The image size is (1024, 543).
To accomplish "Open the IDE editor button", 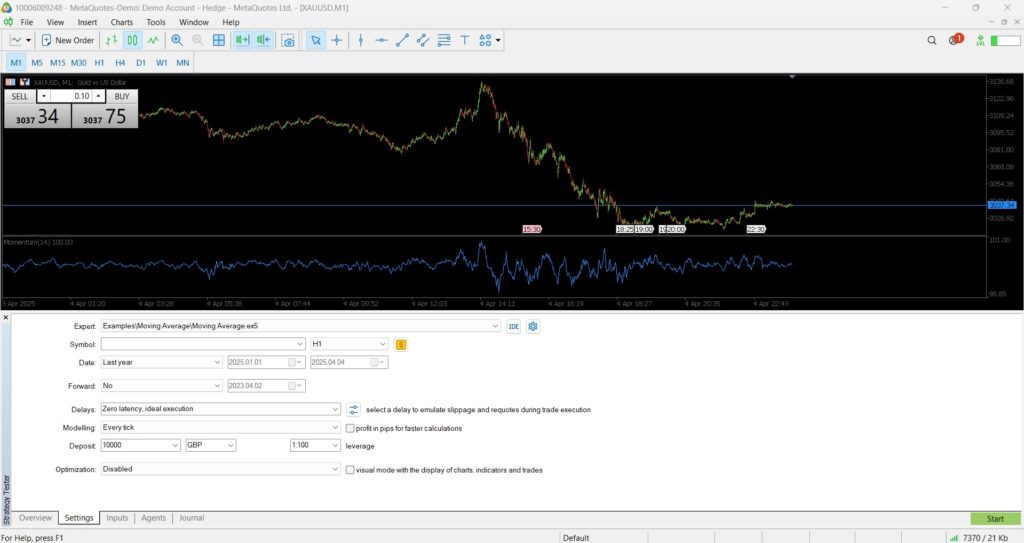I will (514, 326).
